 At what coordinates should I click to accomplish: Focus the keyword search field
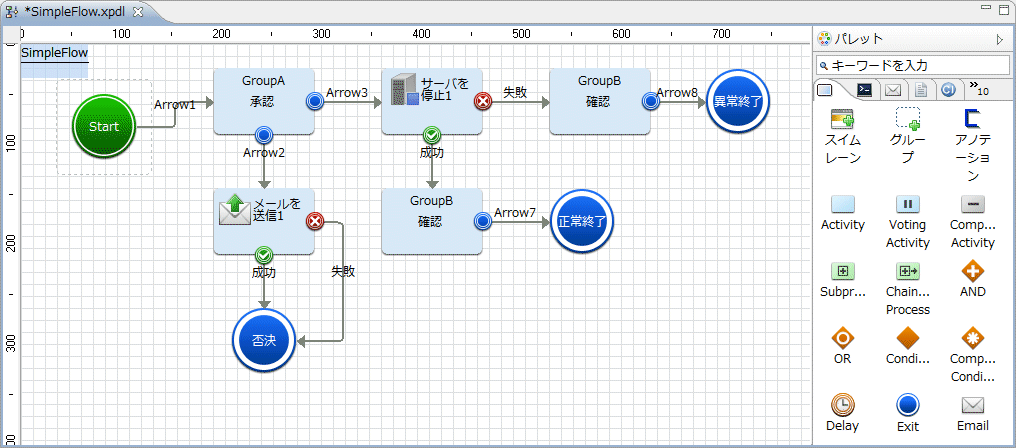pos(912,65)
